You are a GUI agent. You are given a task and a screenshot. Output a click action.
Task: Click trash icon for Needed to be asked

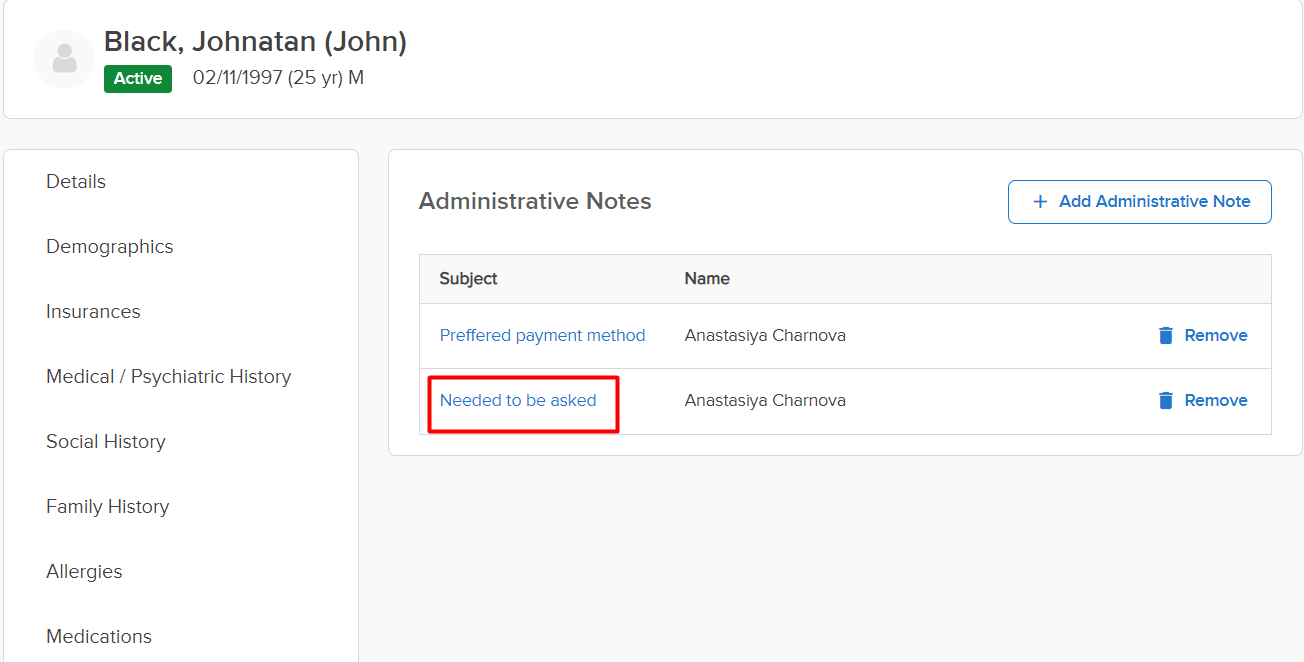point(1165,401)
